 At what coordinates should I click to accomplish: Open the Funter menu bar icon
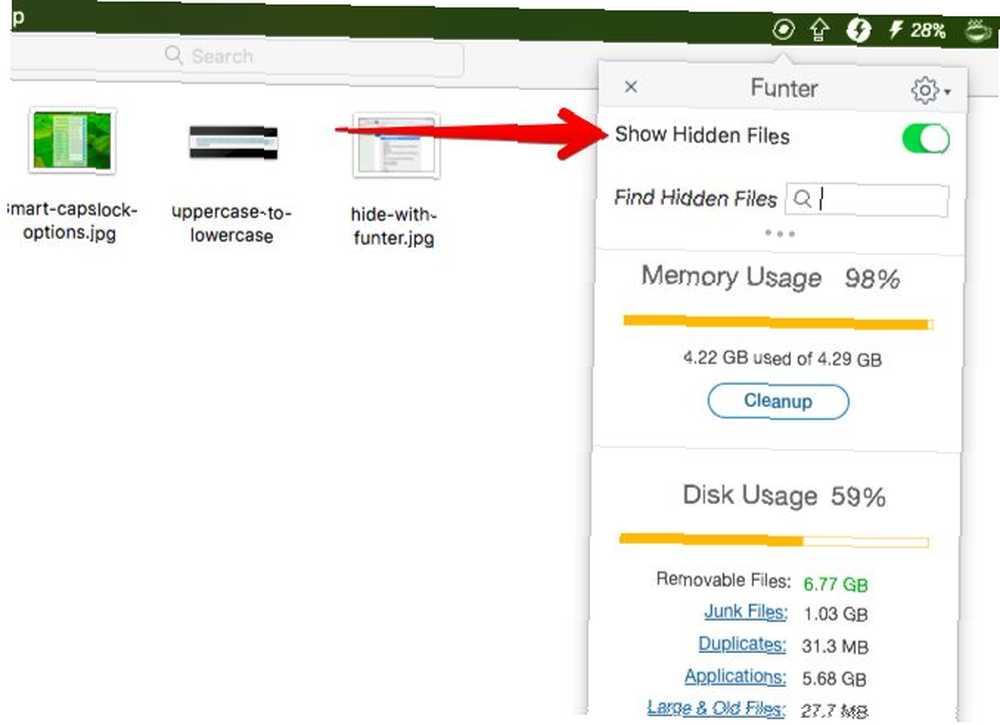783,29
